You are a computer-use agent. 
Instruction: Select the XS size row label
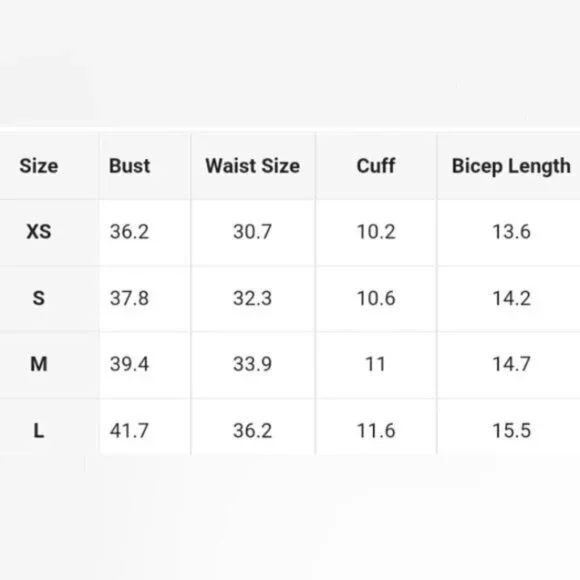[x=39, y=232]
